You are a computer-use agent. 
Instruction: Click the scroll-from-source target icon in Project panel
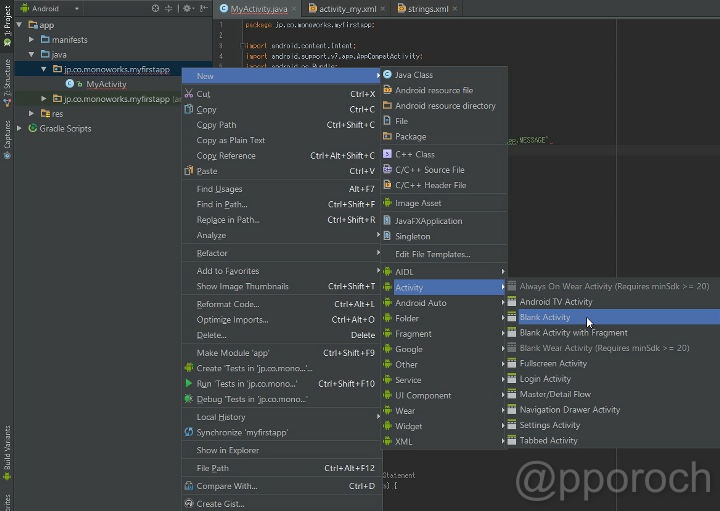(156, 8)
